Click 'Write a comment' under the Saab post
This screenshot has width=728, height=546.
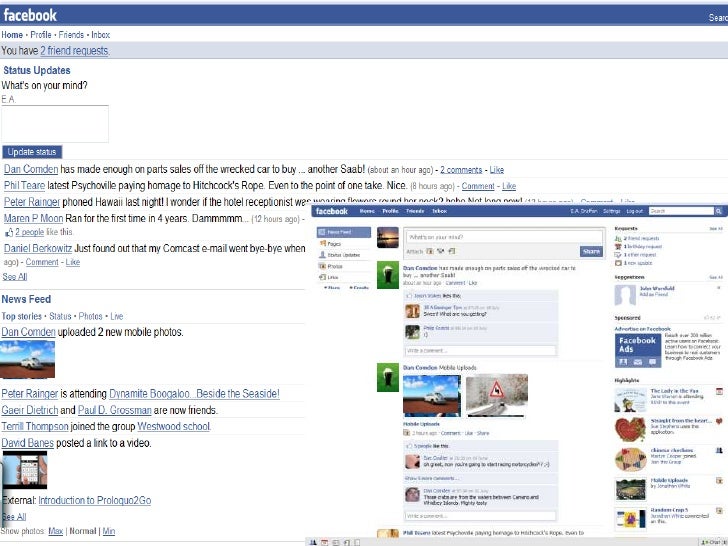pos(481,351)
